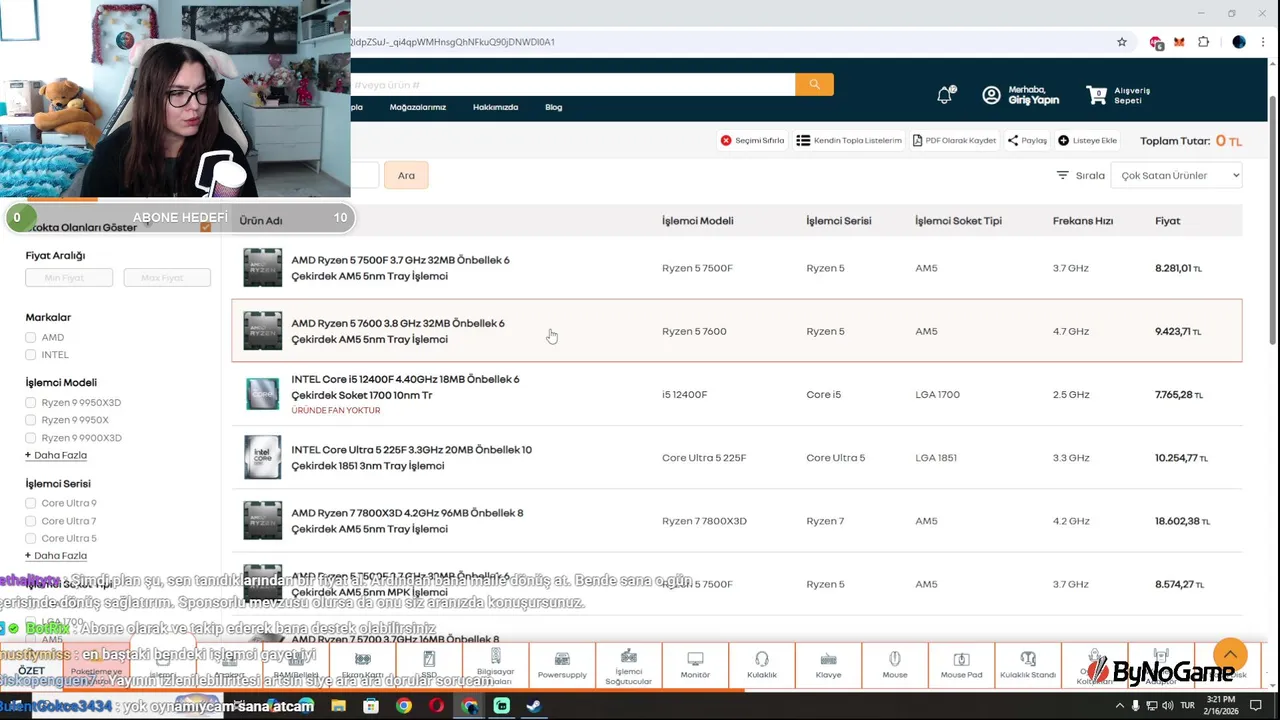Open the Mouse category icon
Image resolution: width=1280 pixels, height=720 pixels.
pyautogui.click(x=895, y=665)
